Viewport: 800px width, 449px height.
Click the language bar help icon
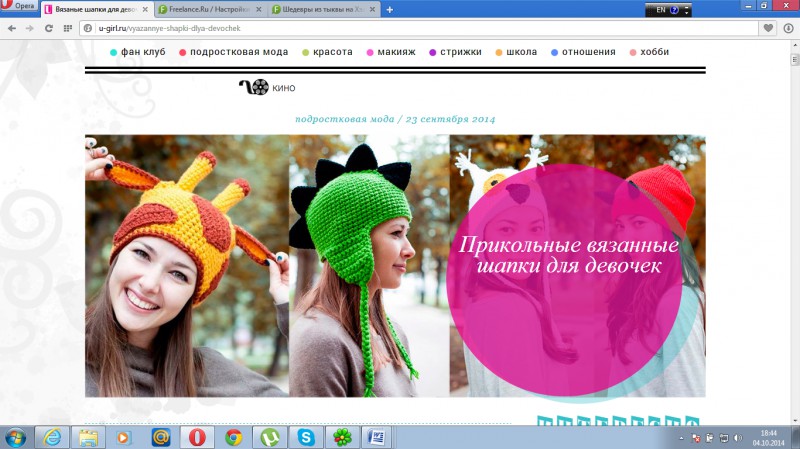pyautogui.click(x=674, y=10)
